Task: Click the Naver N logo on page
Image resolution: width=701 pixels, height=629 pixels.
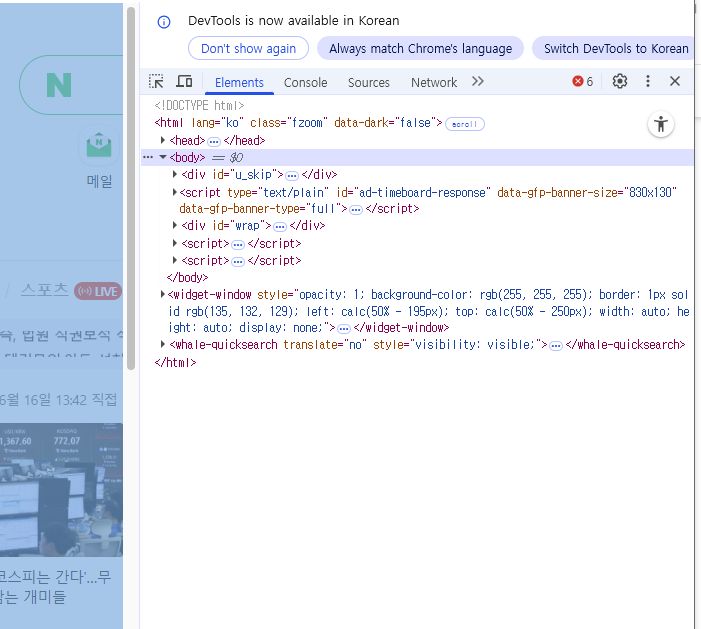Action: tap(59, 85)
